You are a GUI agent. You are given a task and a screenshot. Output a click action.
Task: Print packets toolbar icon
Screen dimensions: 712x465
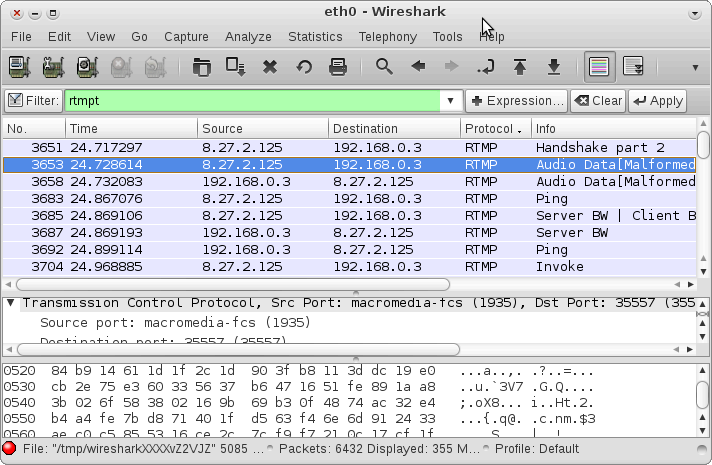pyautogui.click(x=338, y=67)
